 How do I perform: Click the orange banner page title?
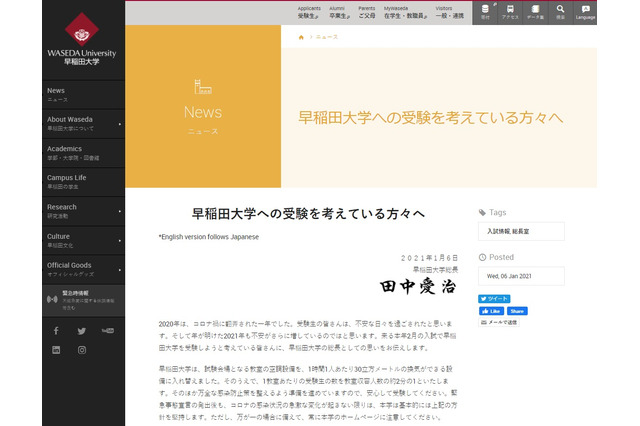[430, 118]
